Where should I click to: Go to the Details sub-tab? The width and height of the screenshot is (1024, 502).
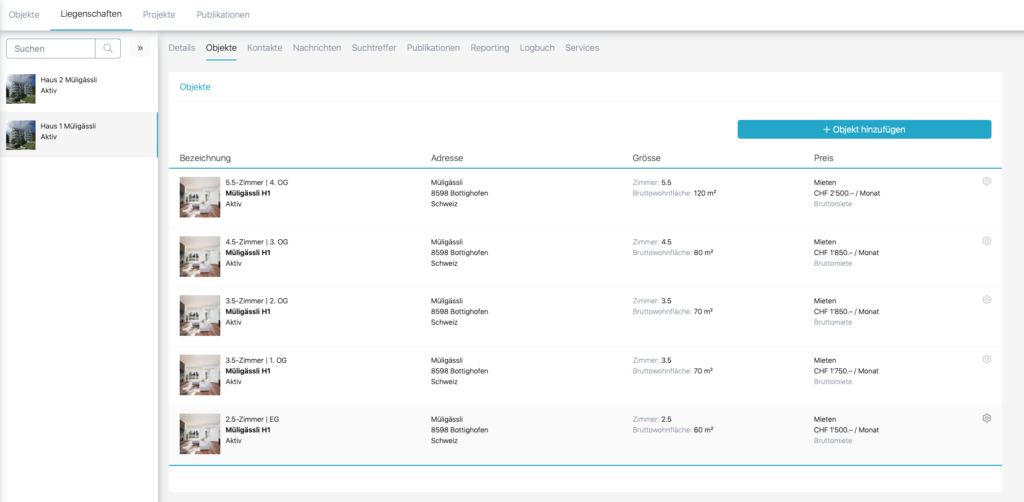click(x=181, y=48)
